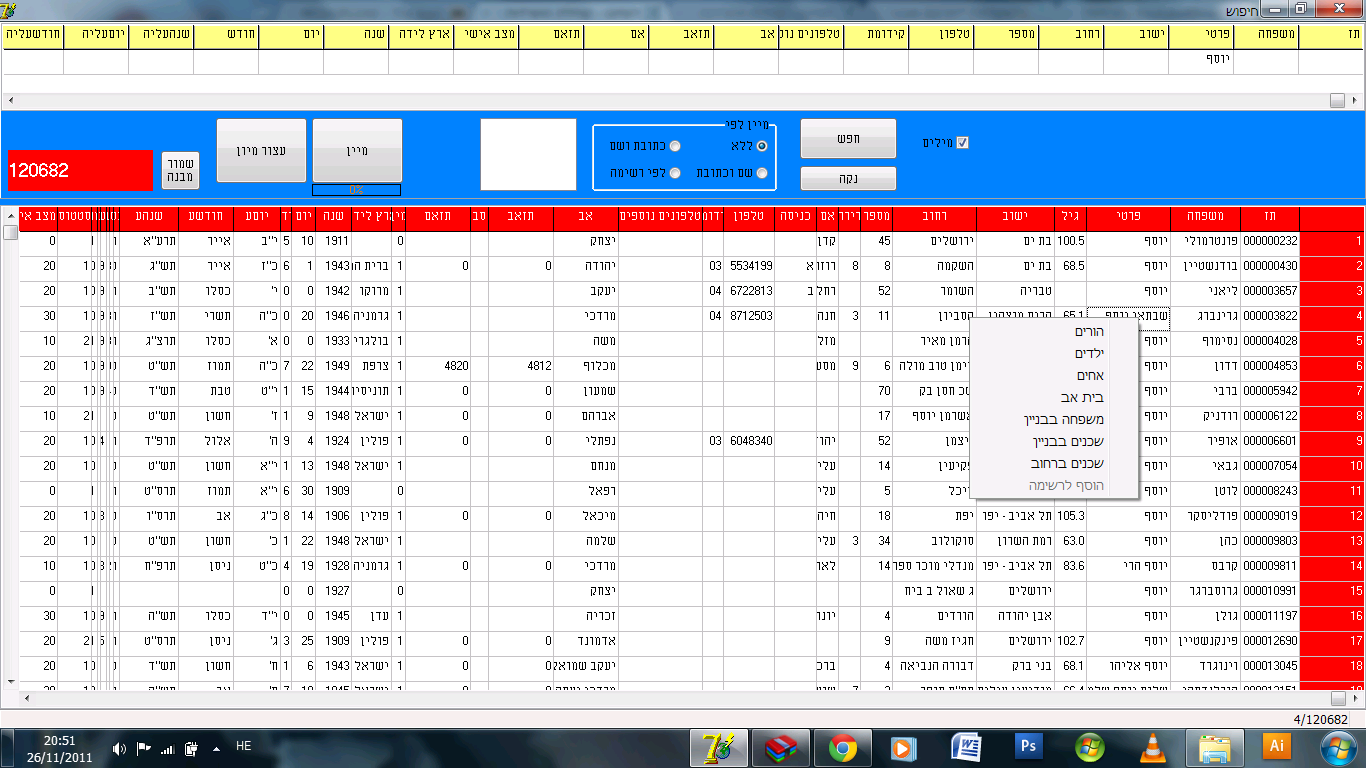This screenshot has height=768, width=1366.
Task: Click the פרטי search field containing יוסף
Action: click(x=1200, y=59)
